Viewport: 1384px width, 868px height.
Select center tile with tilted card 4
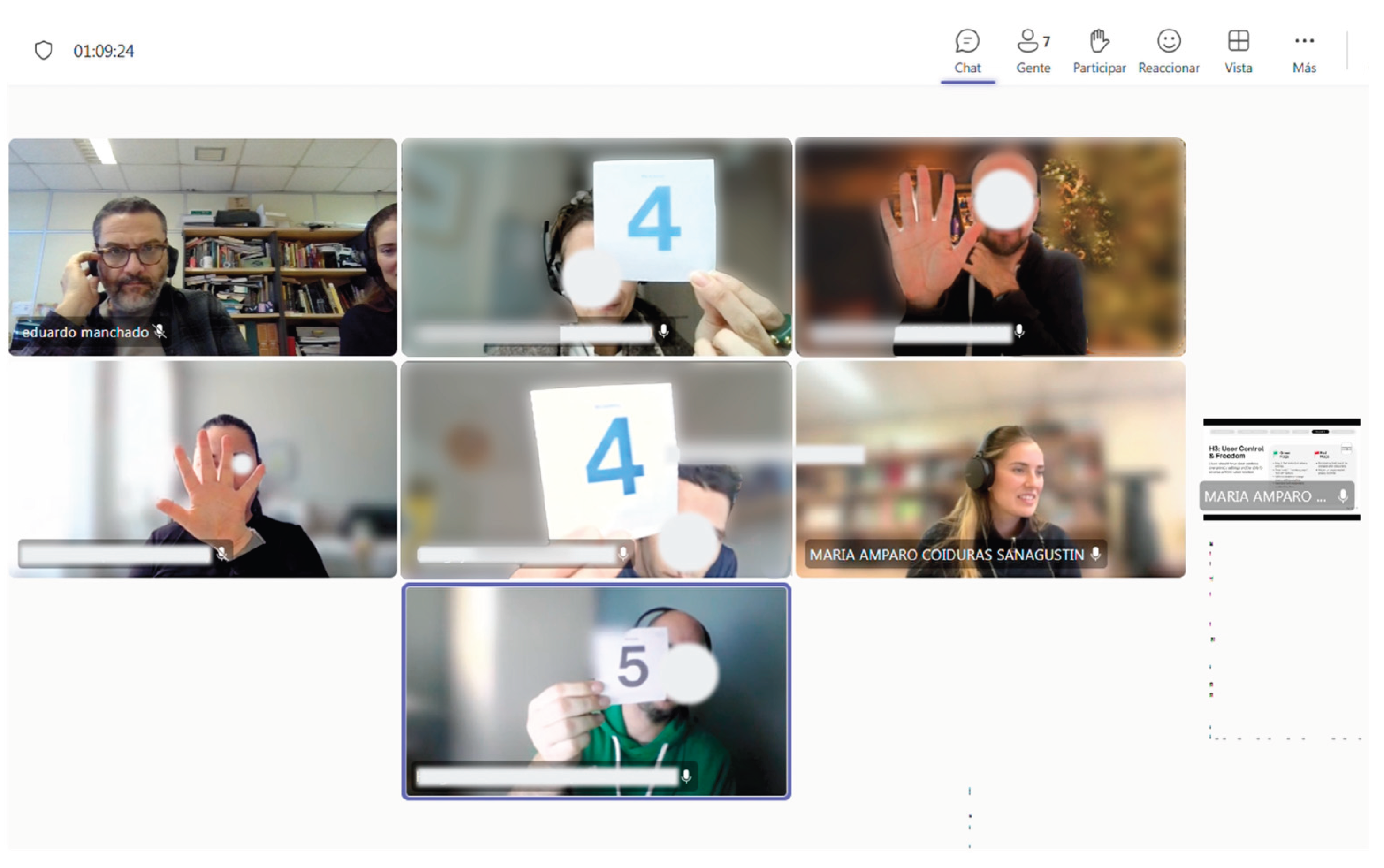click(x=596, y=469)
